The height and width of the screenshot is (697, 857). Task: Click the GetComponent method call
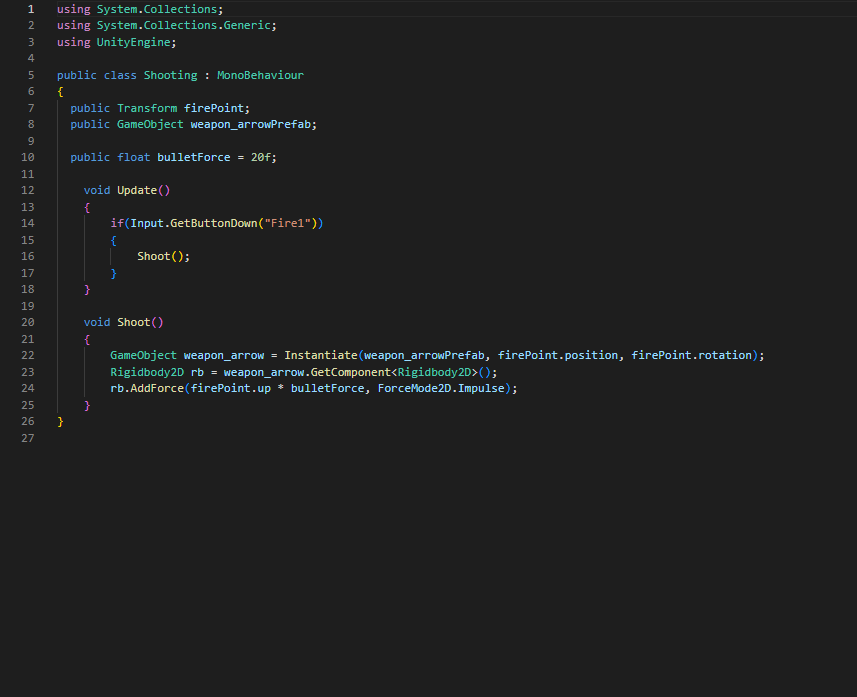pyautogui.click(x=350, y=372)
